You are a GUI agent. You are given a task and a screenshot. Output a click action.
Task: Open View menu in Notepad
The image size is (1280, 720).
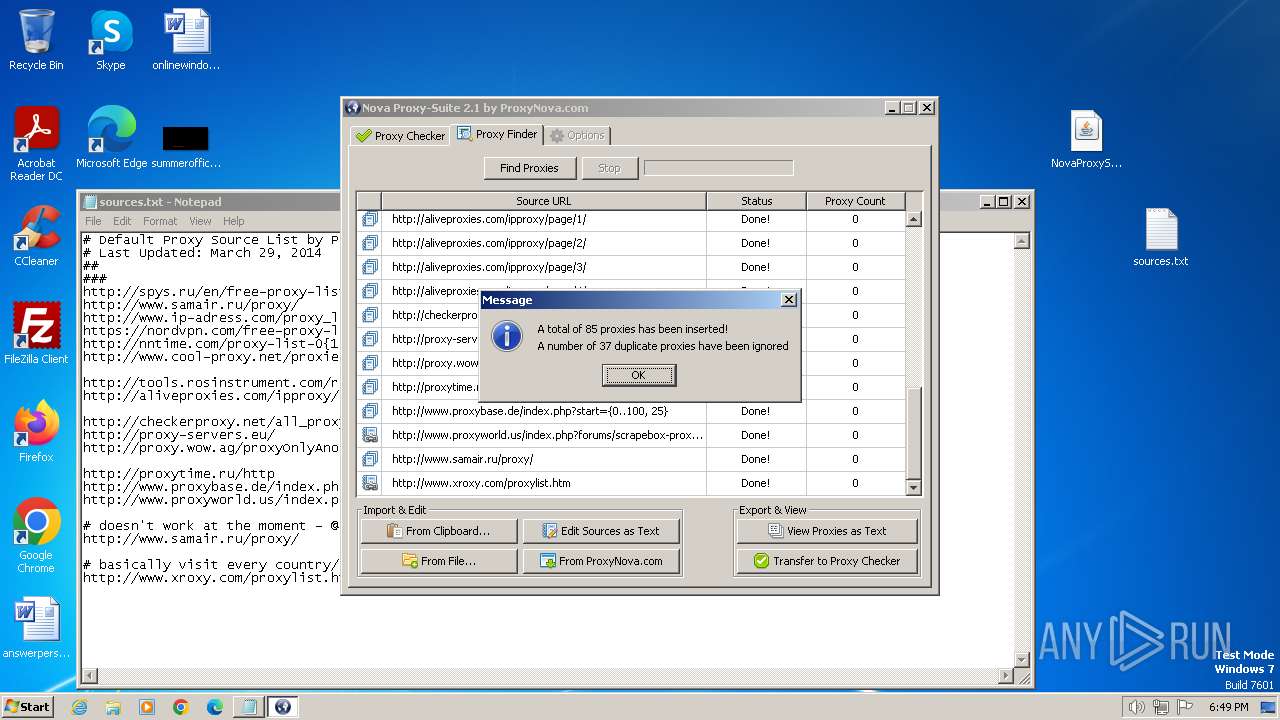200,221
